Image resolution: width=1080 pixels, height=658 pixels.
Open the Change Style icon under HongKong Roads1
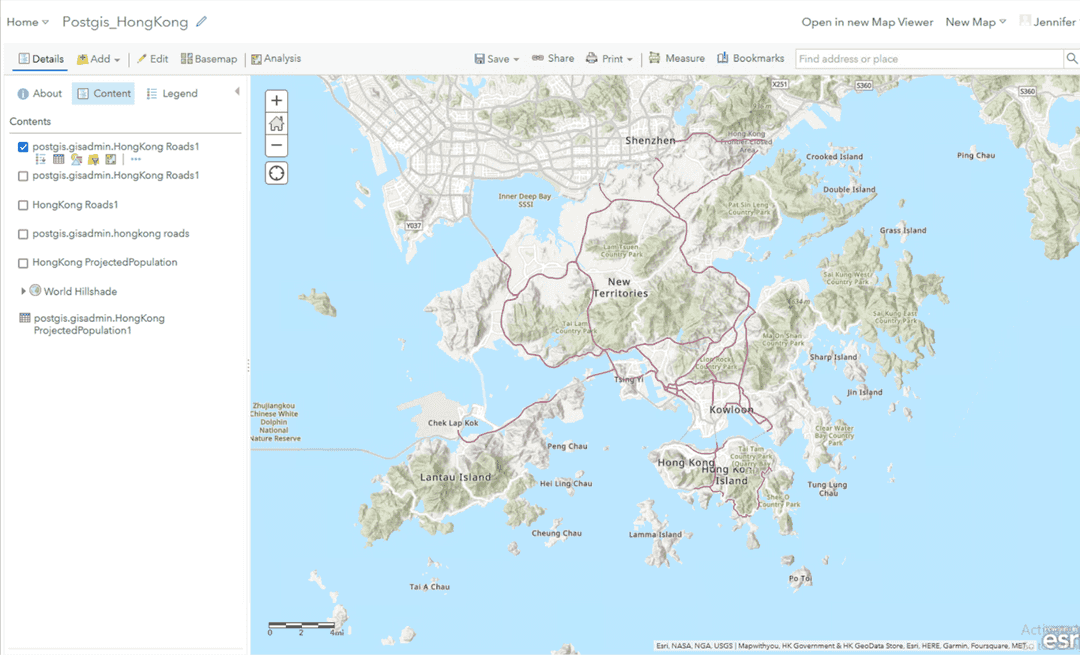click(76, 159)
